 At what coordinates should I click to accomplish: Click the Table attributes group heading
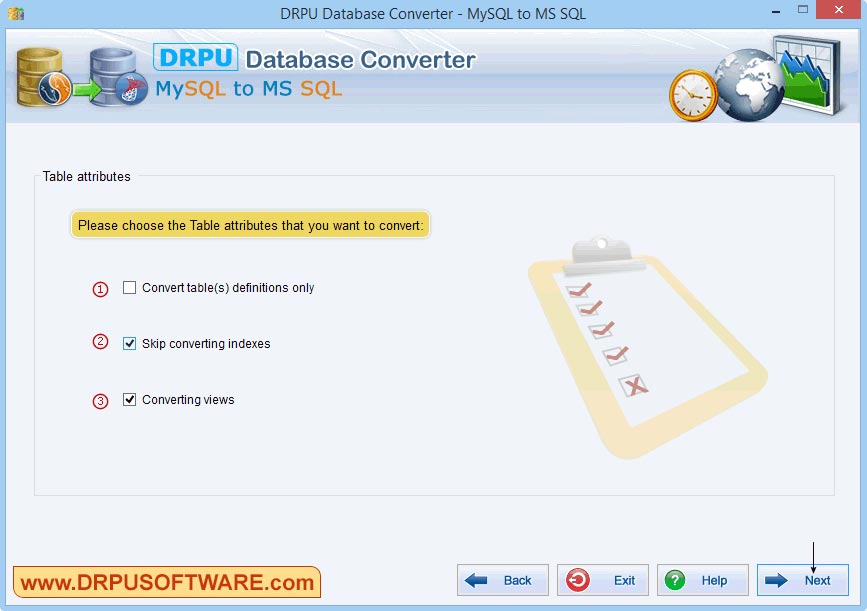pyautogui.click(x=86, y=176)
